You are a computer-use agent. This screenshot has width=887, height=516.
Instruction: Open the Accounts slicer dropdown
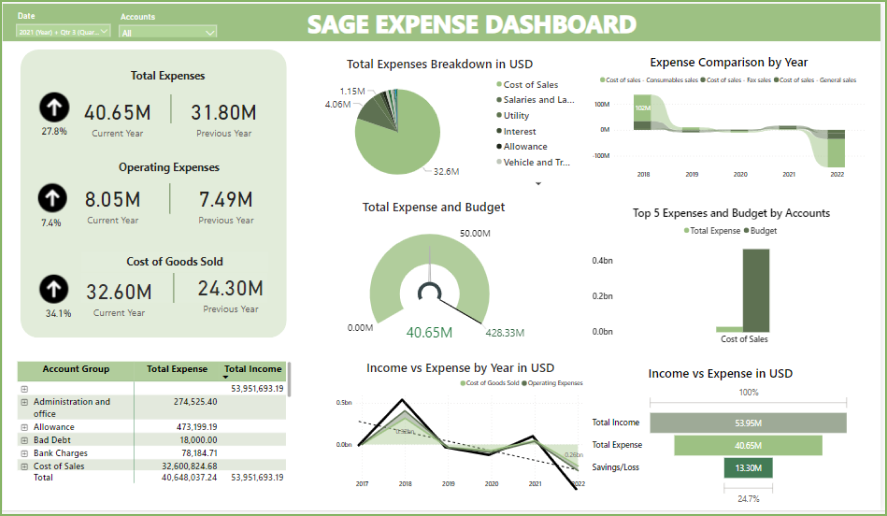tap(168, 32)
